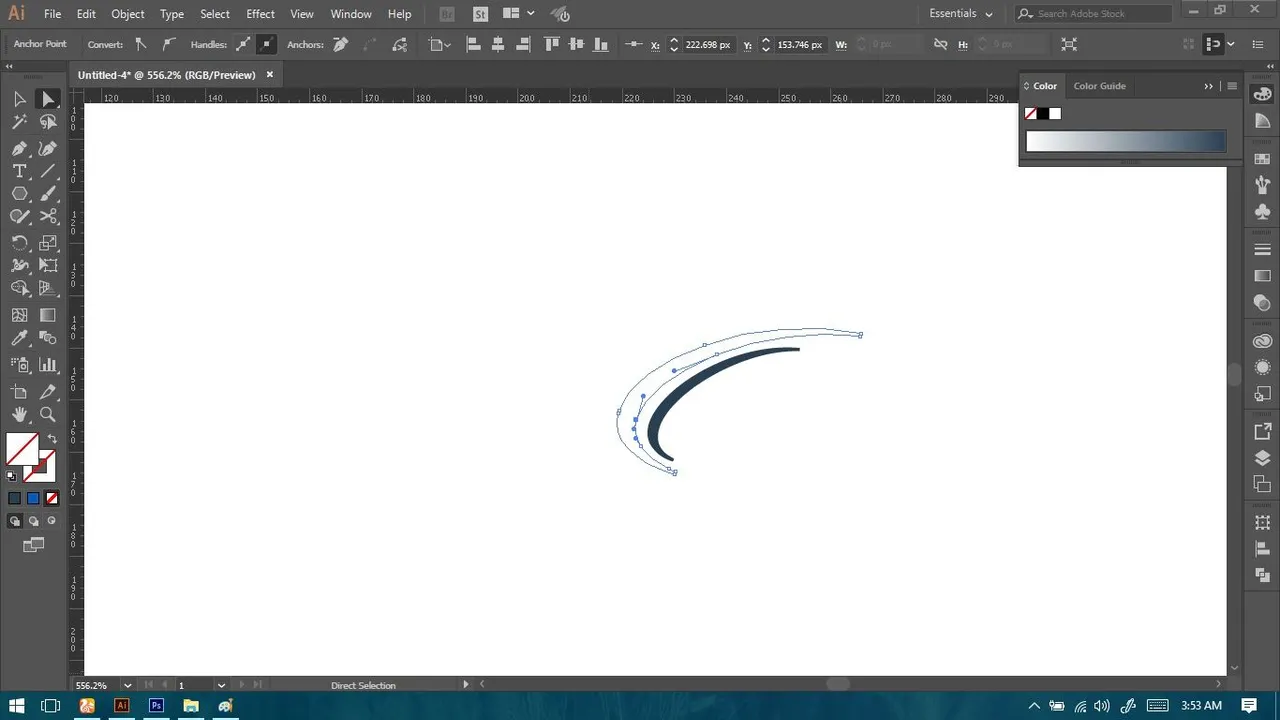Open the status bar display options arrow
The width and height of the screenshot is (1280, 720).
coord(465,685)
